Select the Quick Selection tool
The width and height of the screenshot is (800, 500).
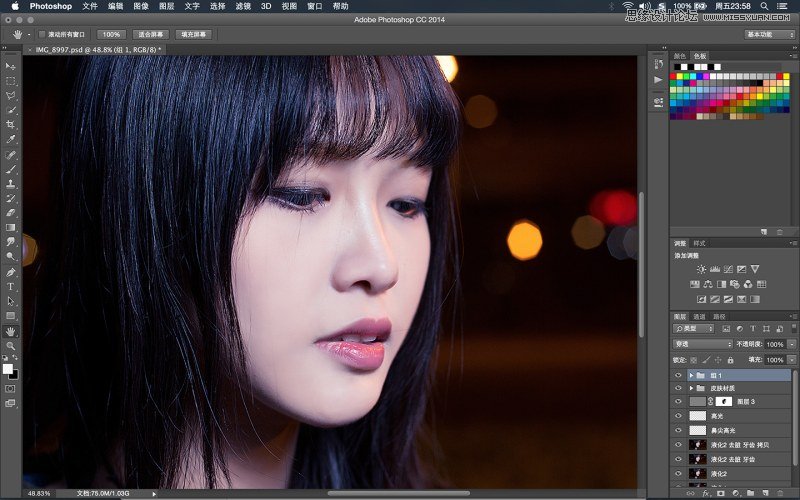point(10,110)
